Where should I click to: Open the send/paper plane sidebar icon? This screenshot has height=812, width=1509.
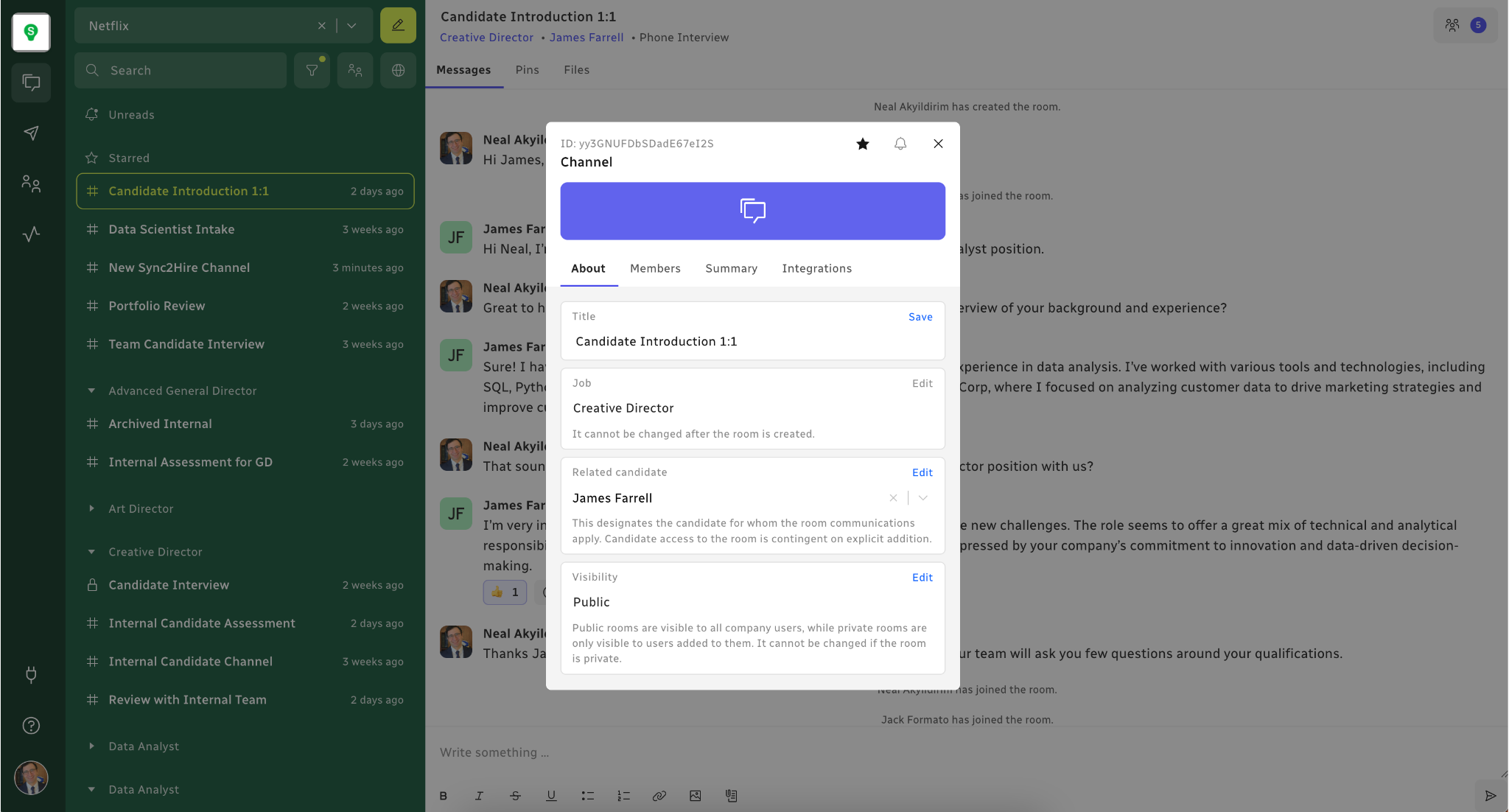coord(31,133)
